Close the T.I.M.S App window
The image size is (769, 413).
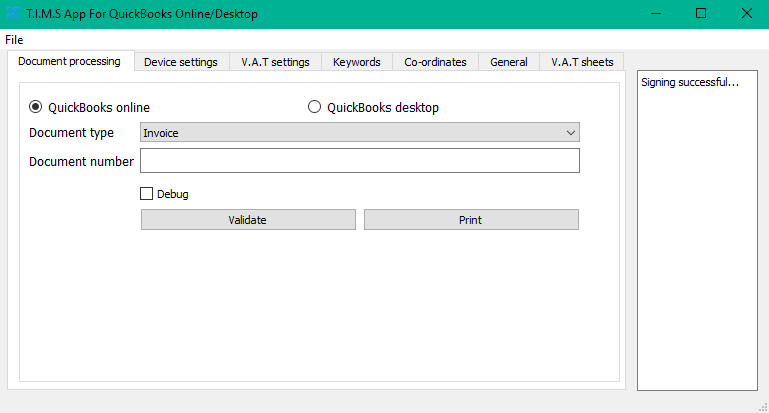746,14
